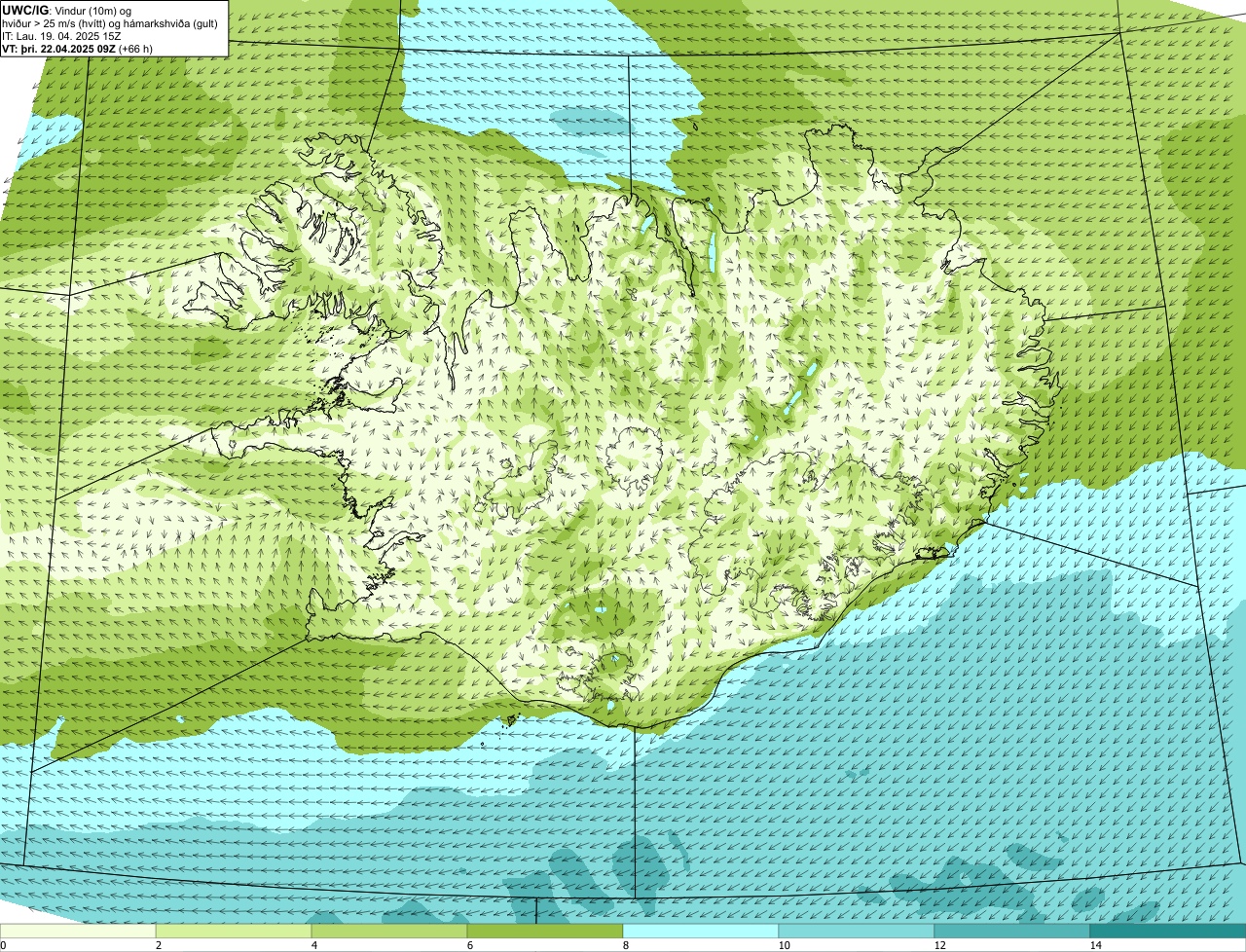1246x952 pixels.
Task: Click the "2" tick label on the color scale
Action: pyautogui.click(x=159, y=945)
